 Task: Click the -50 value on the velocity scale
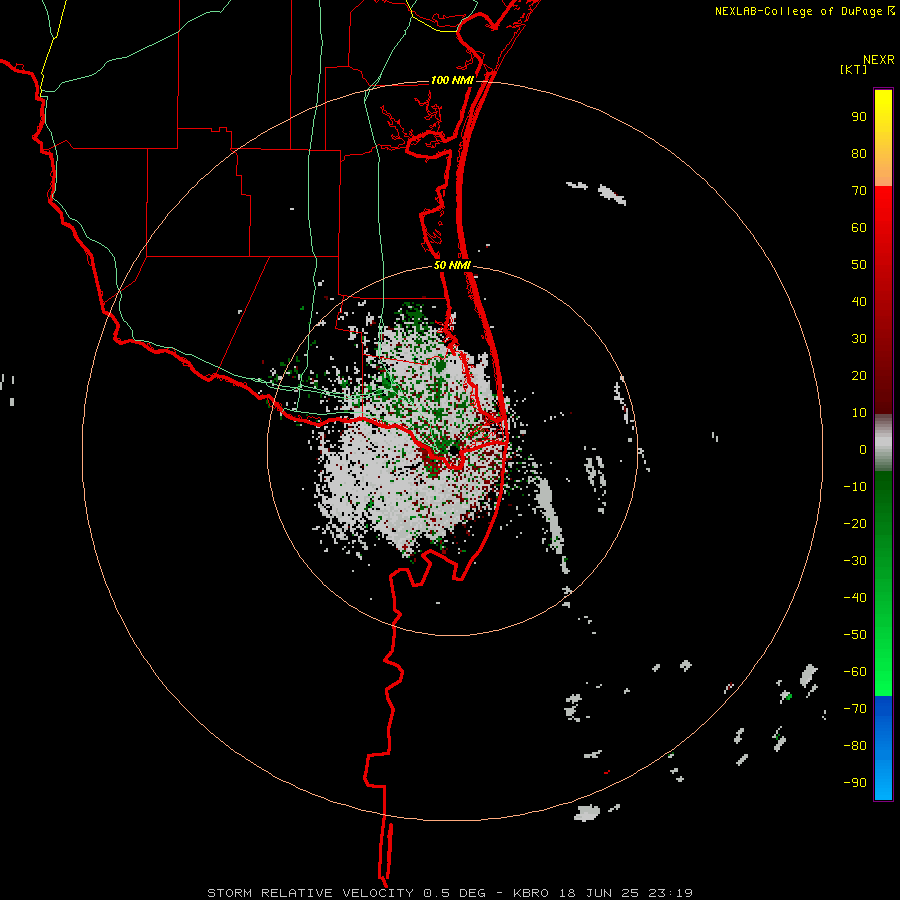tap(855, 635)
